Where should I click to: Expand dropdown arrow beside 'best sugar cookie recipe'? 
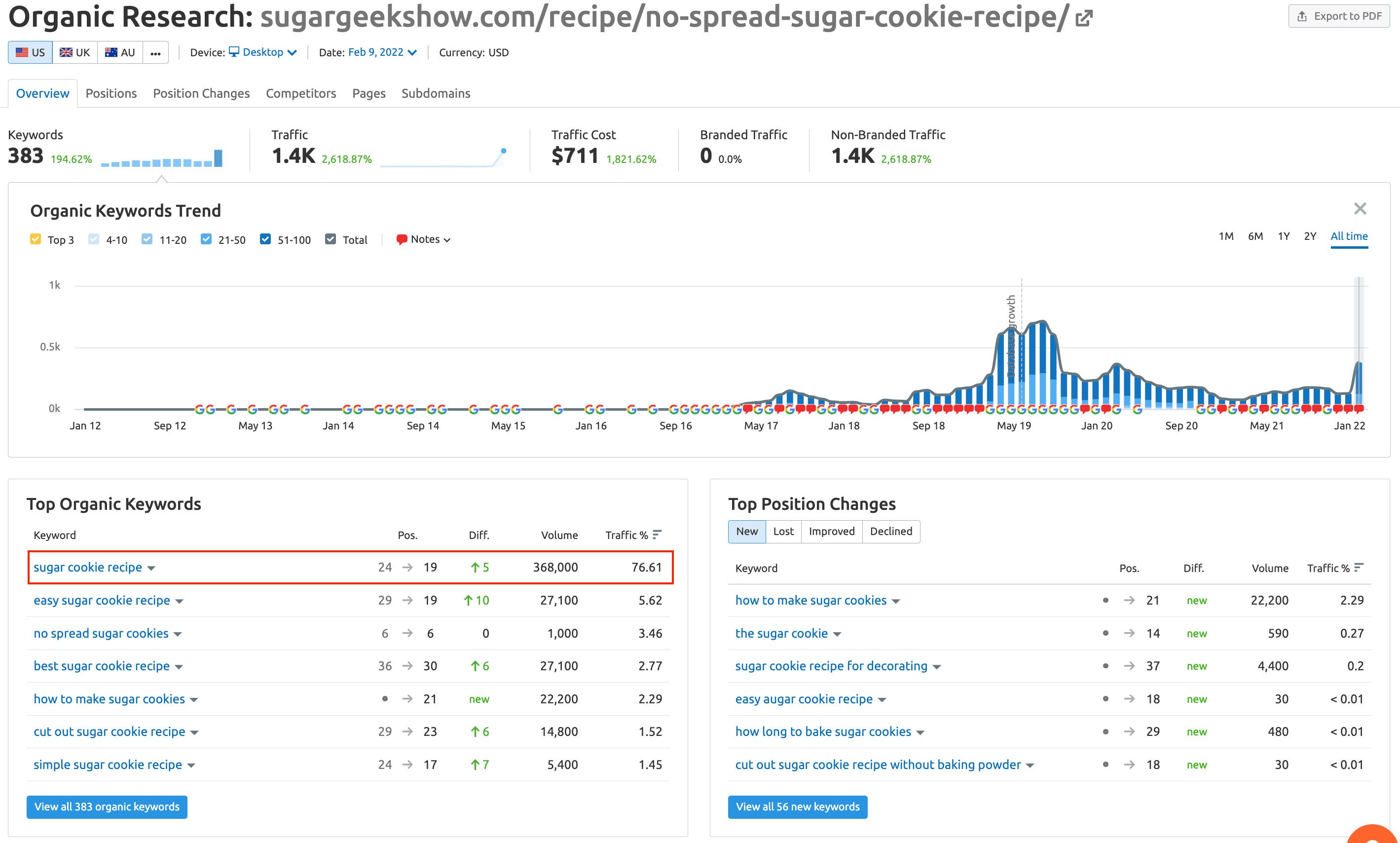point(179,667)
